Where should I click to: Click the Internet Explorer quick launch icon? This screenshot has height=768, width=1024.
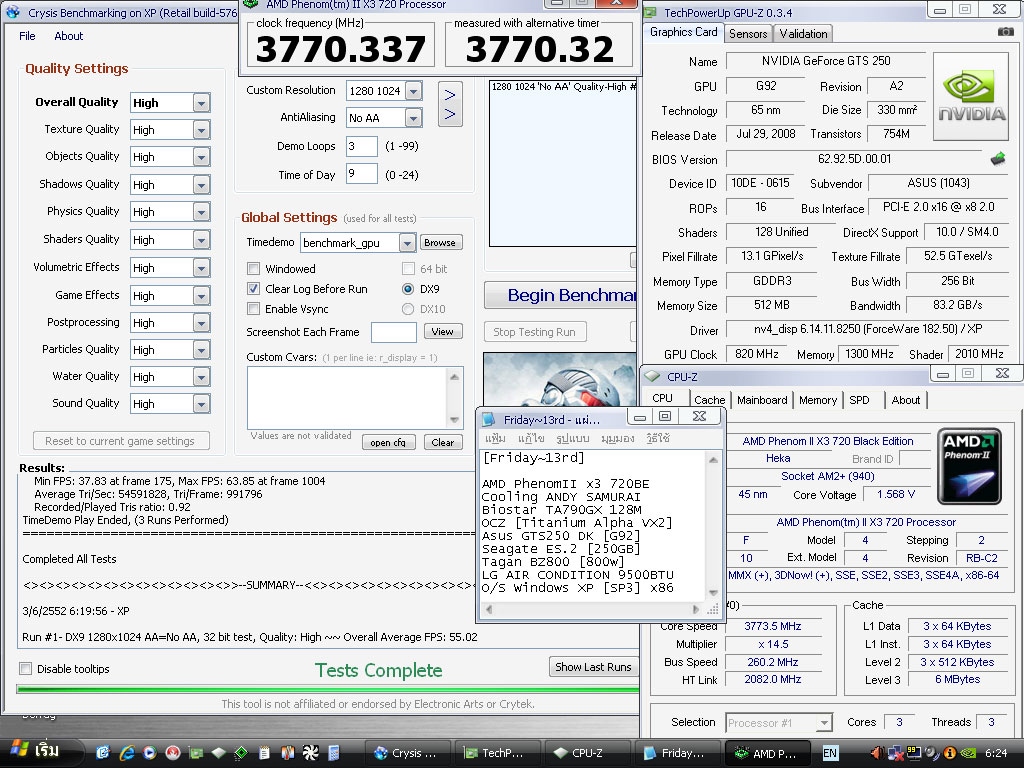[x=127, y=752]
